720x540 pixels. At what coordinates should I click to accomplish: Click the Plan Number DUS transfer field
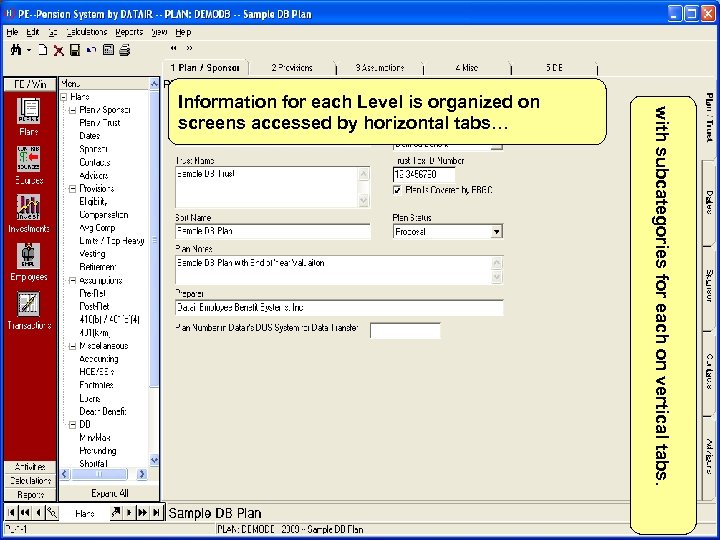(405, 330)
